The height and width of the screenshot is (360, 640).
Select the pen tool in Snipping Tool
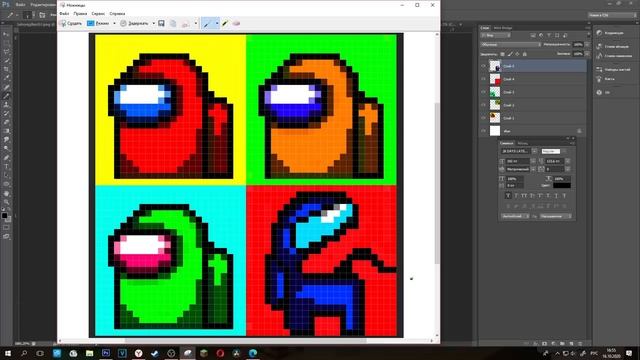pyautogui.click(x=208, y=24)
